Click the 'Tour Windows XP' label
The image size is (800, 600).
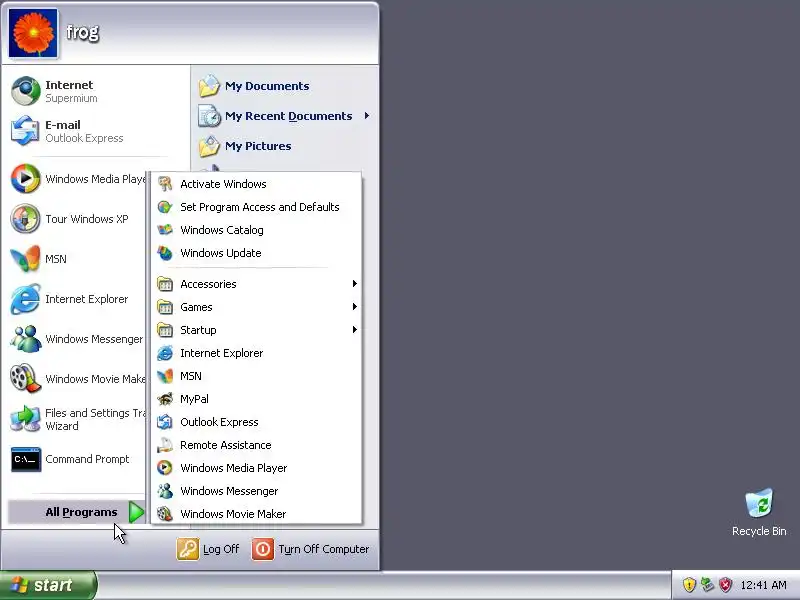click(x=87, y=219)
